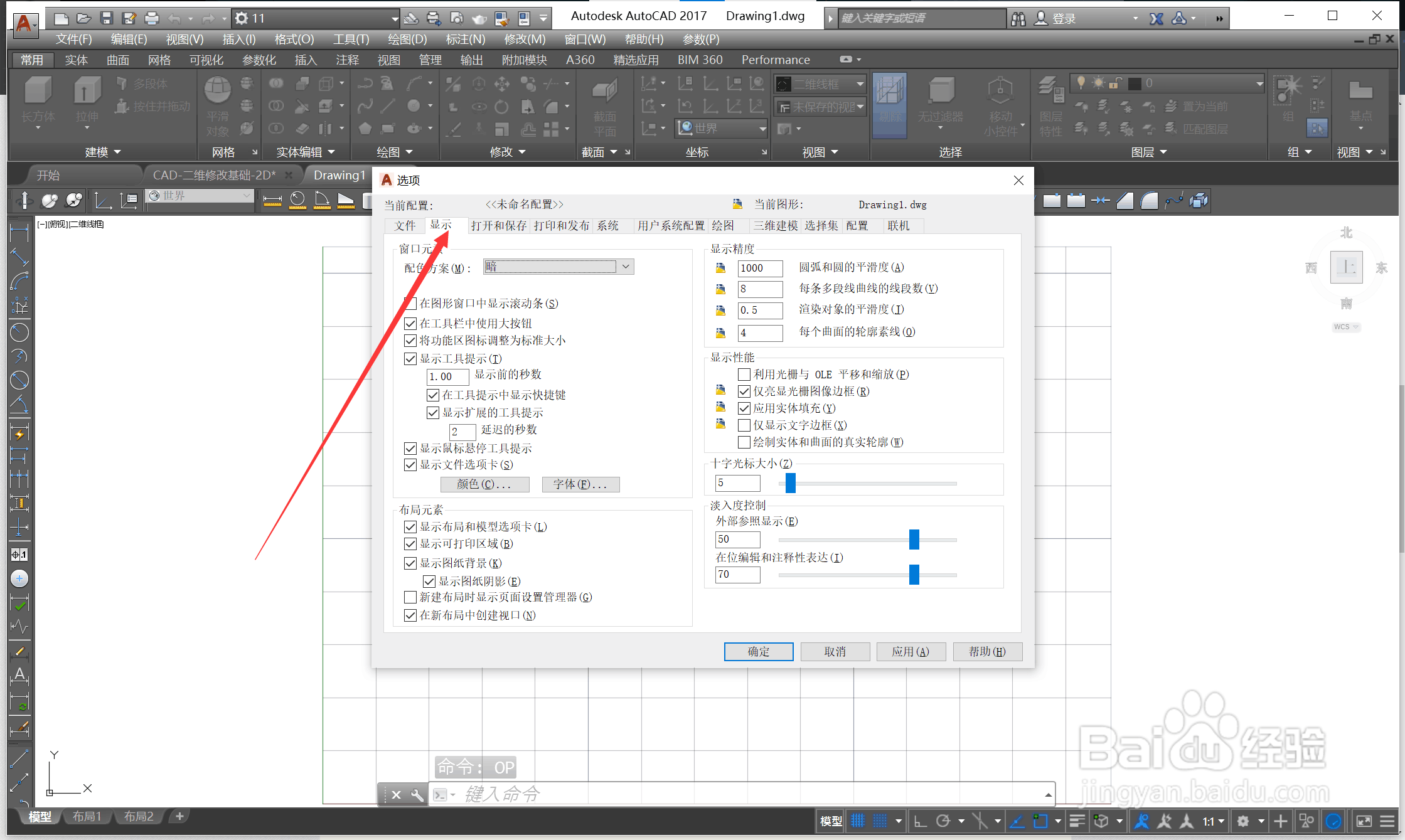1405x840 pixels.
Task: Click the Save icon in quick access toolbar
Action: pos(106,18)
